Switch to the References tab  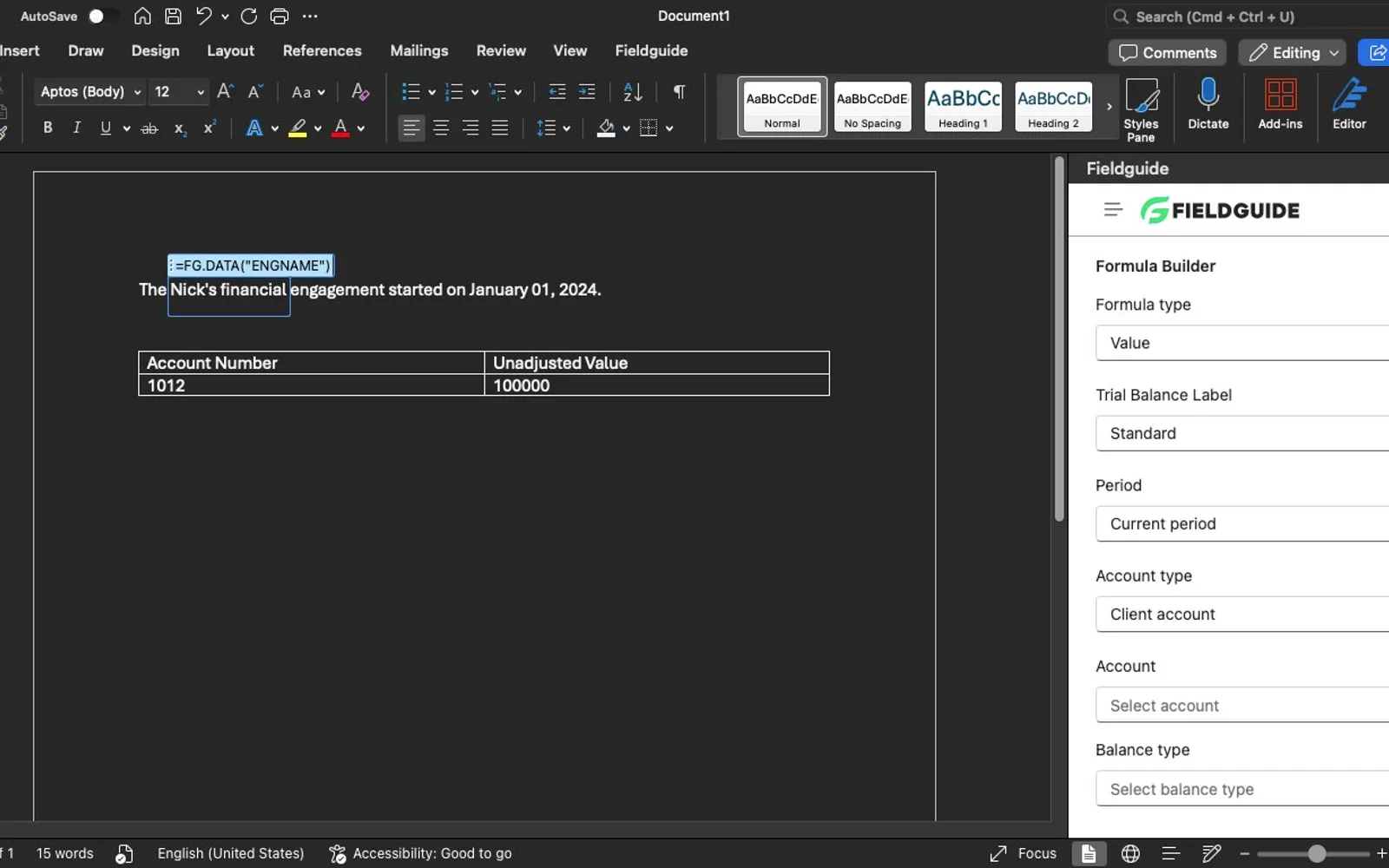coord(322,50)
